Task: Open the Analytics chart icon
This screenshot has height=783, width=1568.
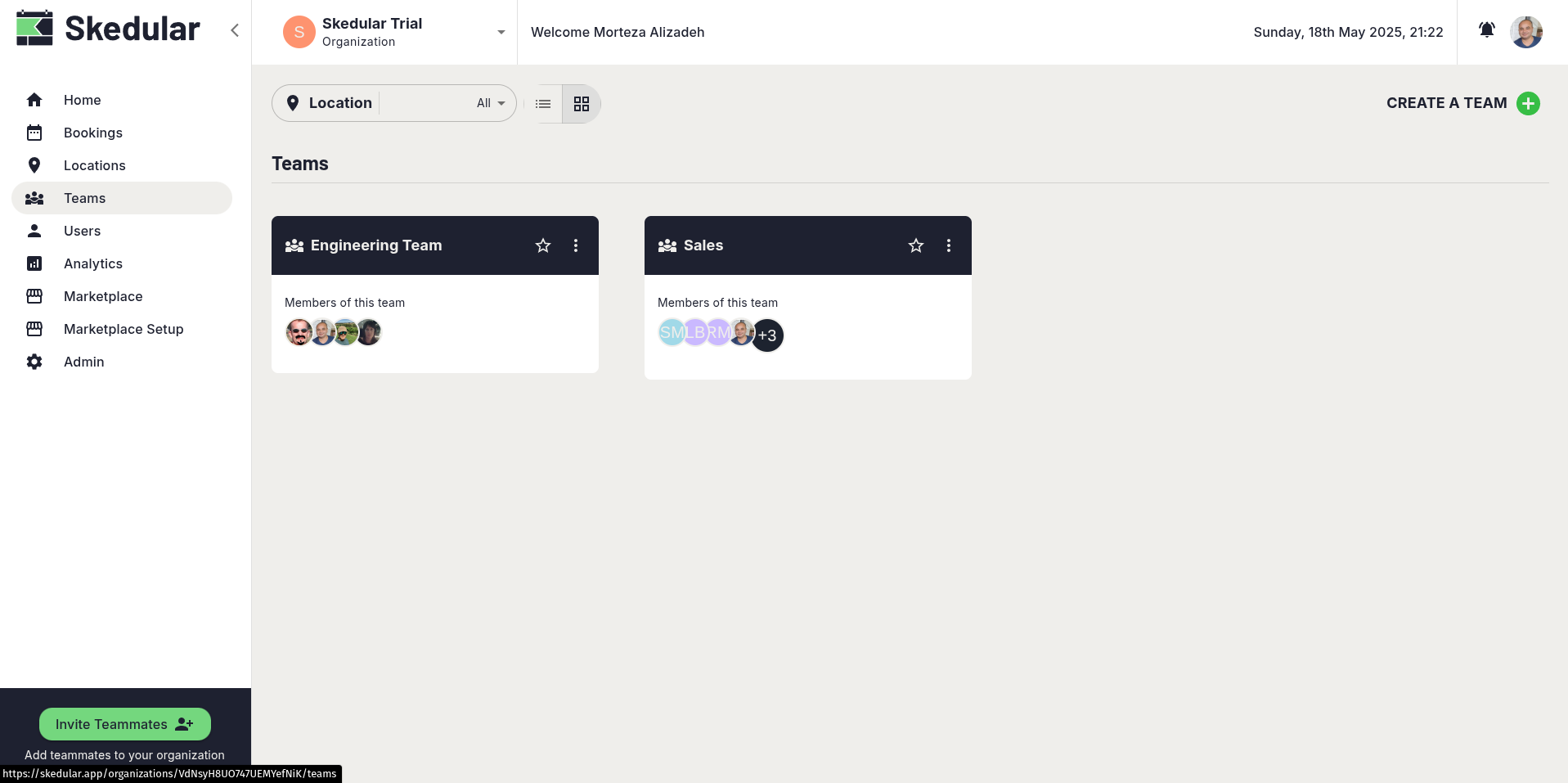Action: tap(34, 263)
